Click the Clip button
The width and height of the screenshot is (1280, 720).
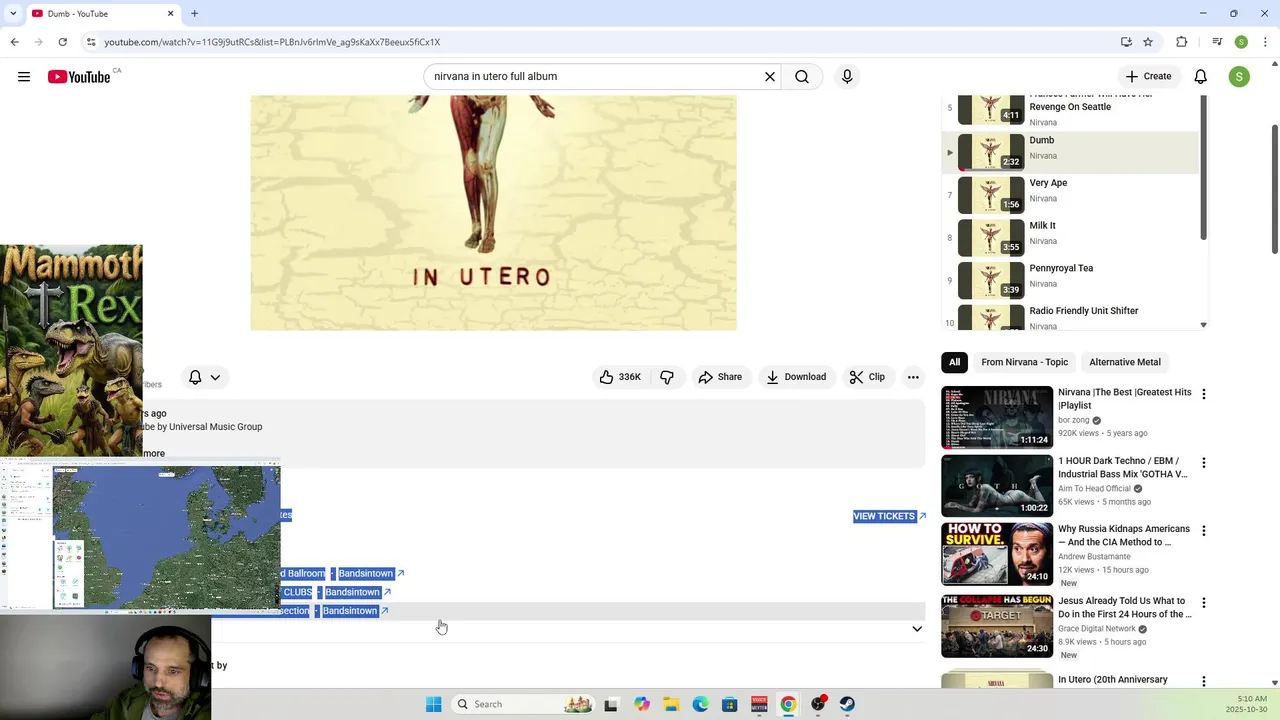click(867, 377)
